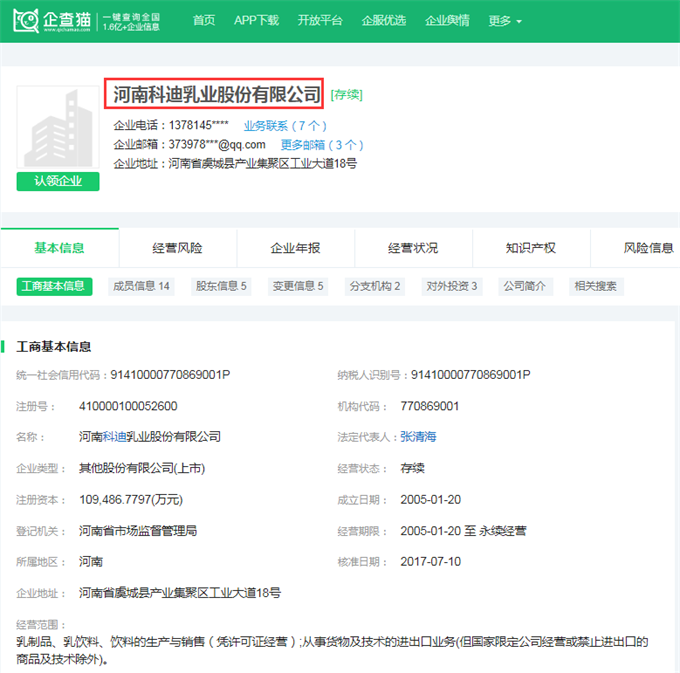Click the [存续] status tag

(347, 95)
